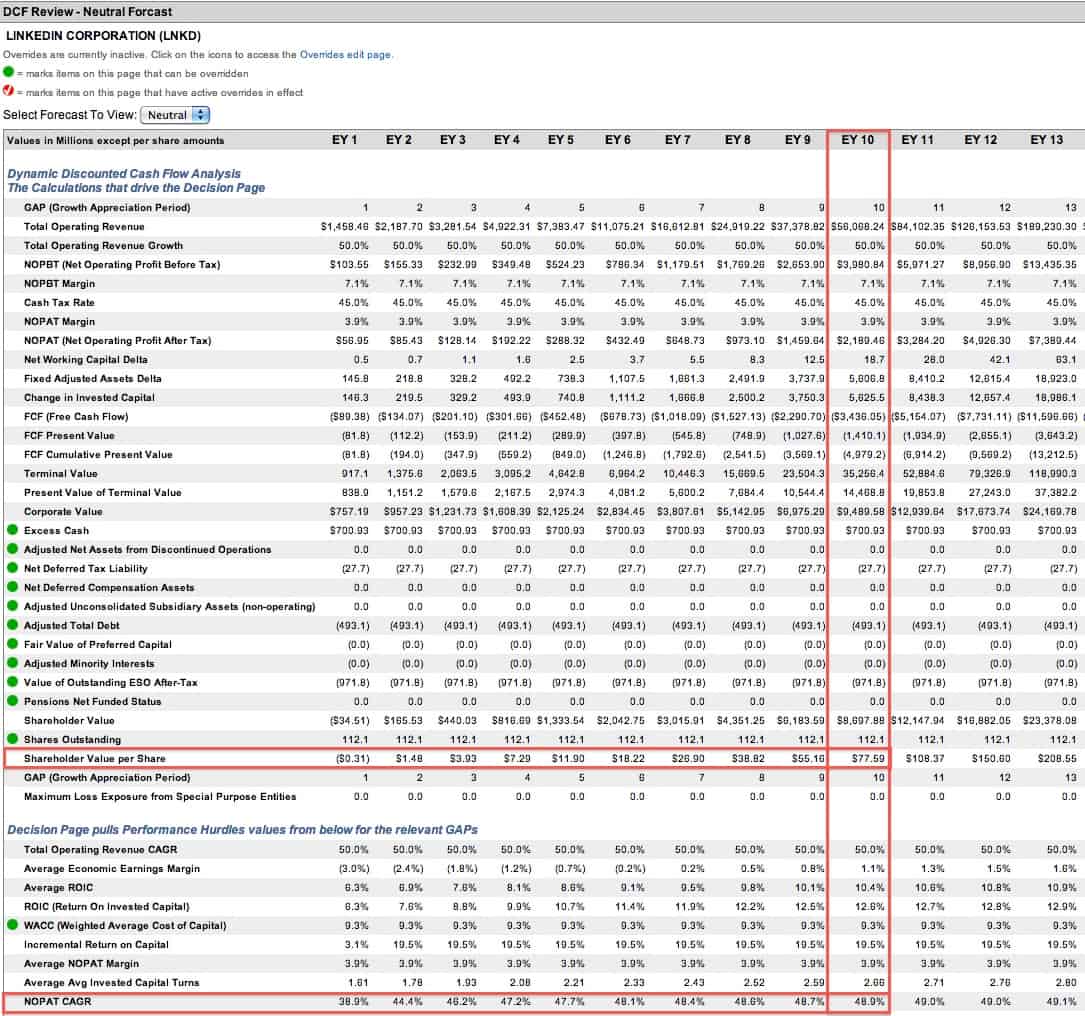This screenshot has width=1085, height=1016.
Task: Select the EY 13 column header
Action: 1046,140
